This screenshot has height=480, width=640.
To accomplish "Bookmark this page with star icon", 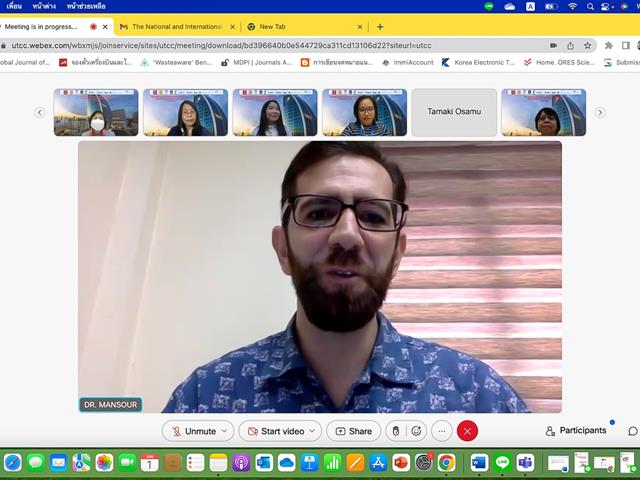I will point(587,45).
